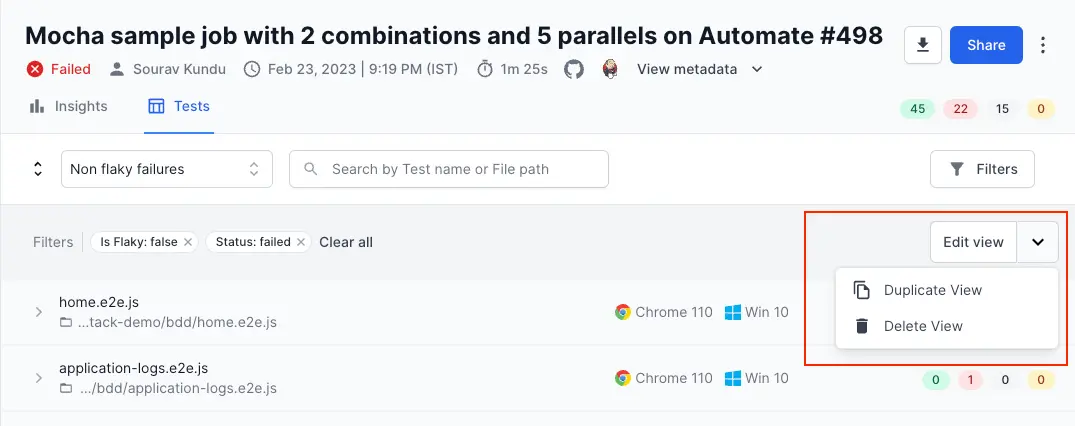Click the GitHub icon in header
1075x426 pixels.
tap(574, 70)
